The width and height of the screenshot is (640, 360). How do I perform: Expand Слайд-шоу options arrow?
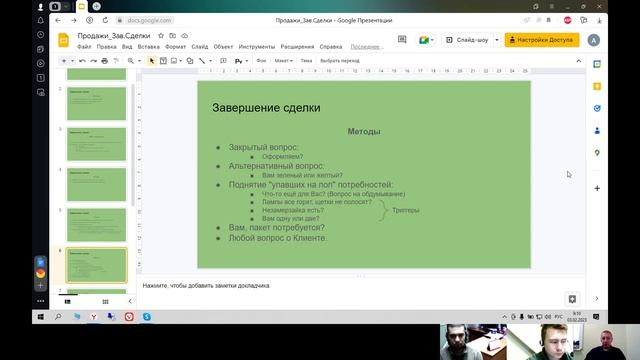[497, 40]
